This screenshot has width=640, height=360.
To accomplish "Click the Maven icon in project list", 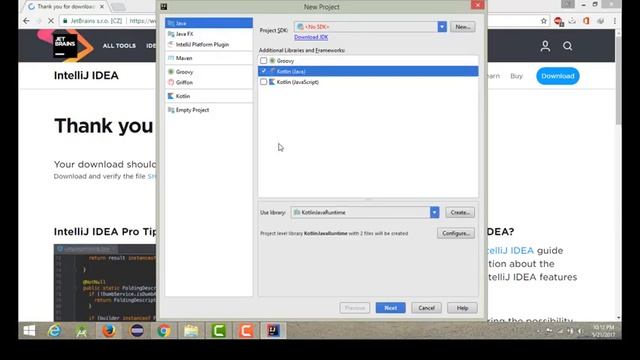I will click(171, 58).
